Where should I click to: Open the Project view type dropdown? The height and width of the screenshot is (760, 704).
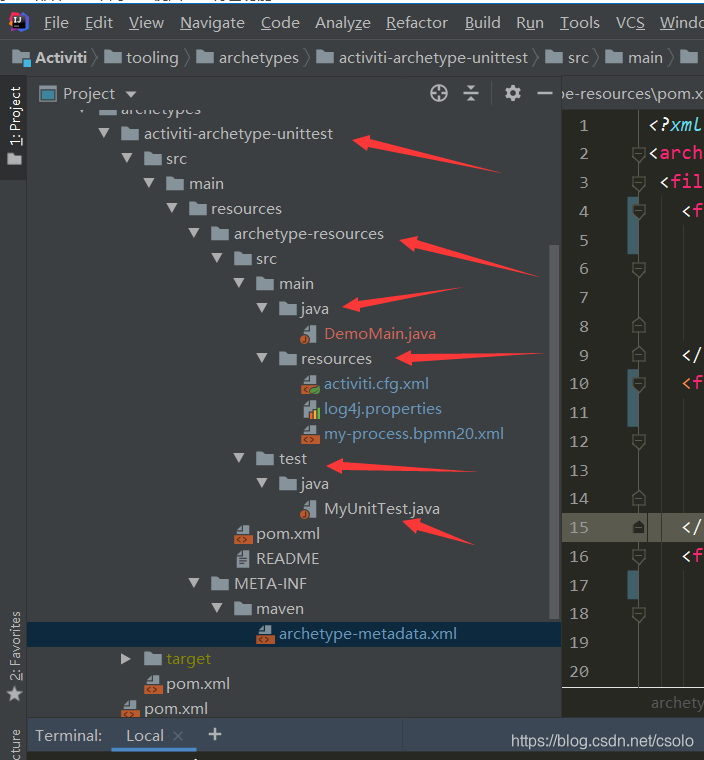click(131, 94)
